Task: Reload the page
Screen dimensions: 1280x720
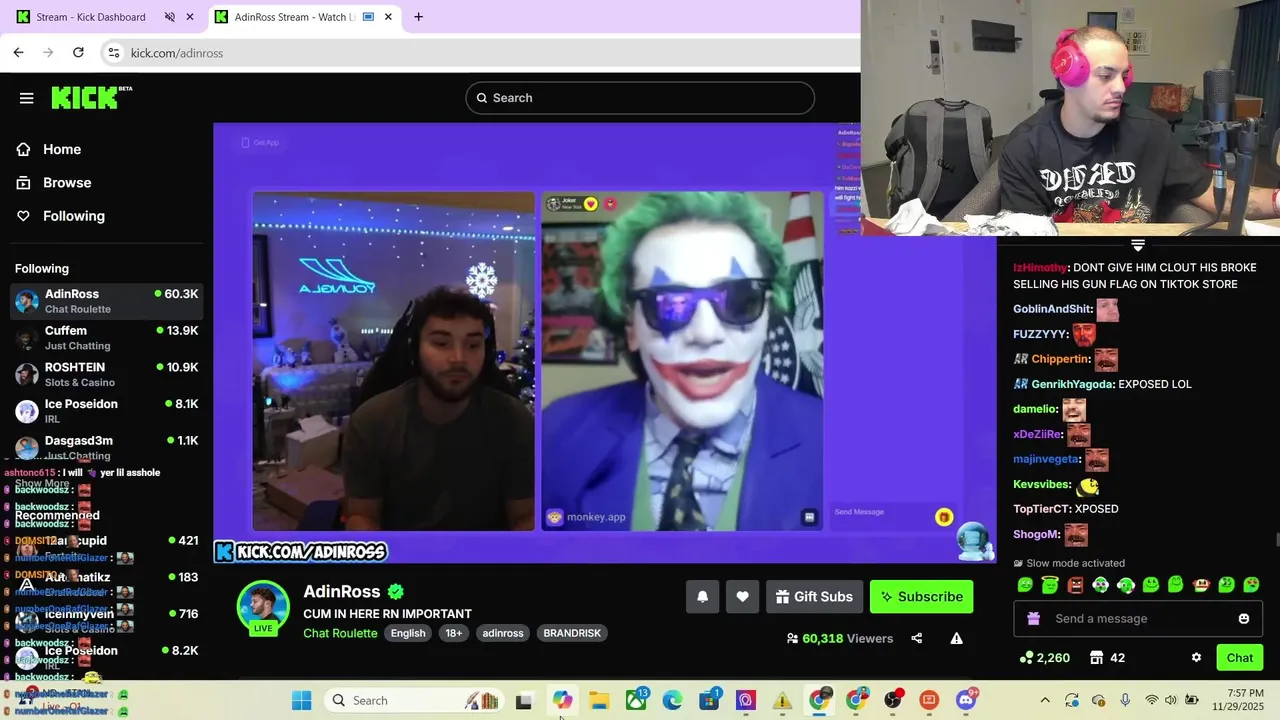Action: point(78,53)
